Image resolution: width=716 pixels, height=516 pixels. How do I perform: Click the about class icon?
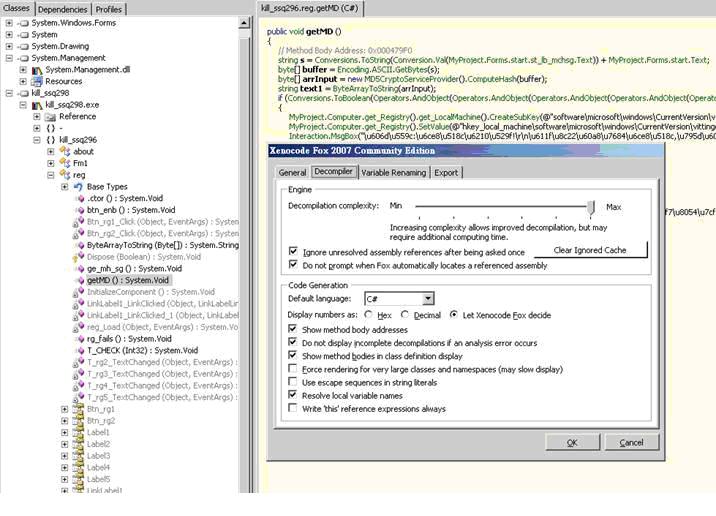(x=65, y=152)
